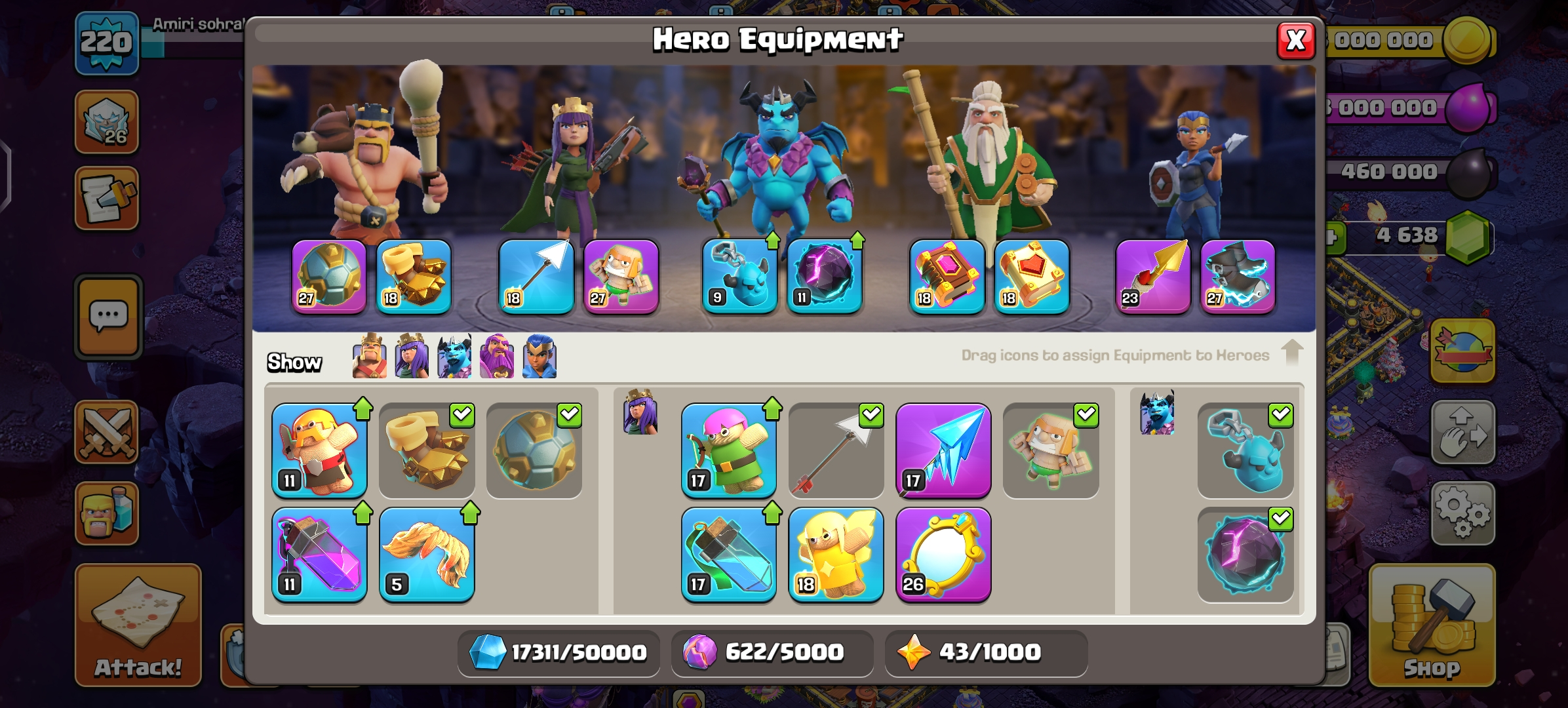This screenshot has width=1568, height=708.
Task: Open the level 23 Royal Champion spear slot
Action: pos(1153,276)
